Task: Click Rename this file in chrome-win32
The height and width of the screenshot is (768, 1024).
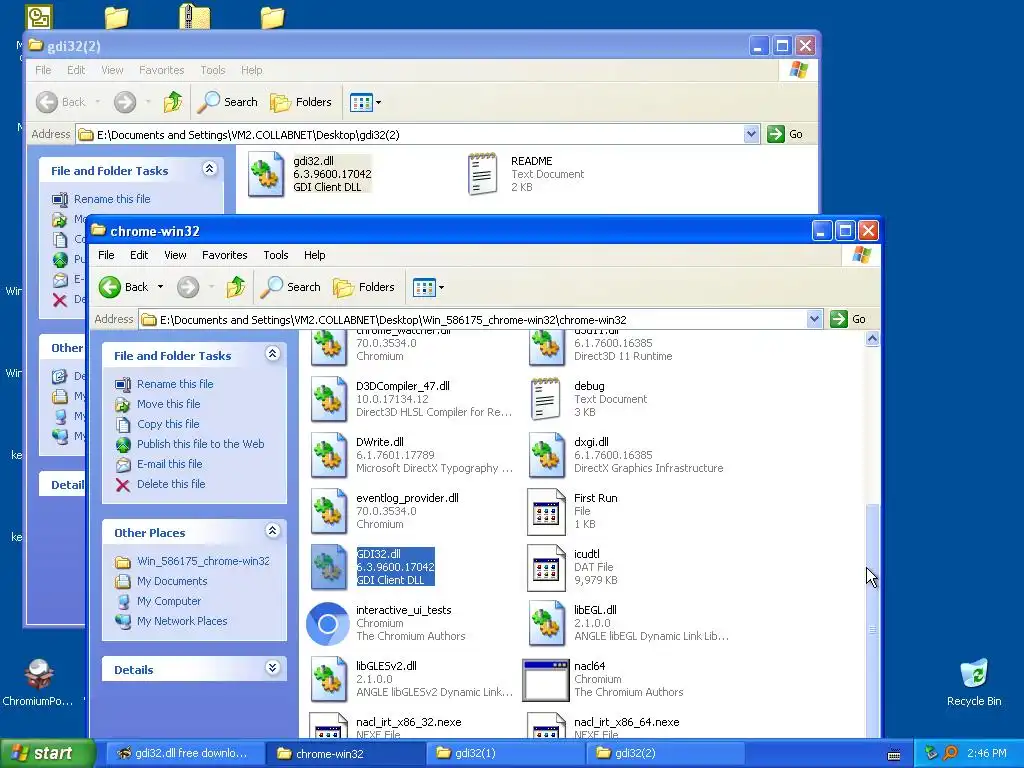Action: pyautogui.click(x=175, y=384)
